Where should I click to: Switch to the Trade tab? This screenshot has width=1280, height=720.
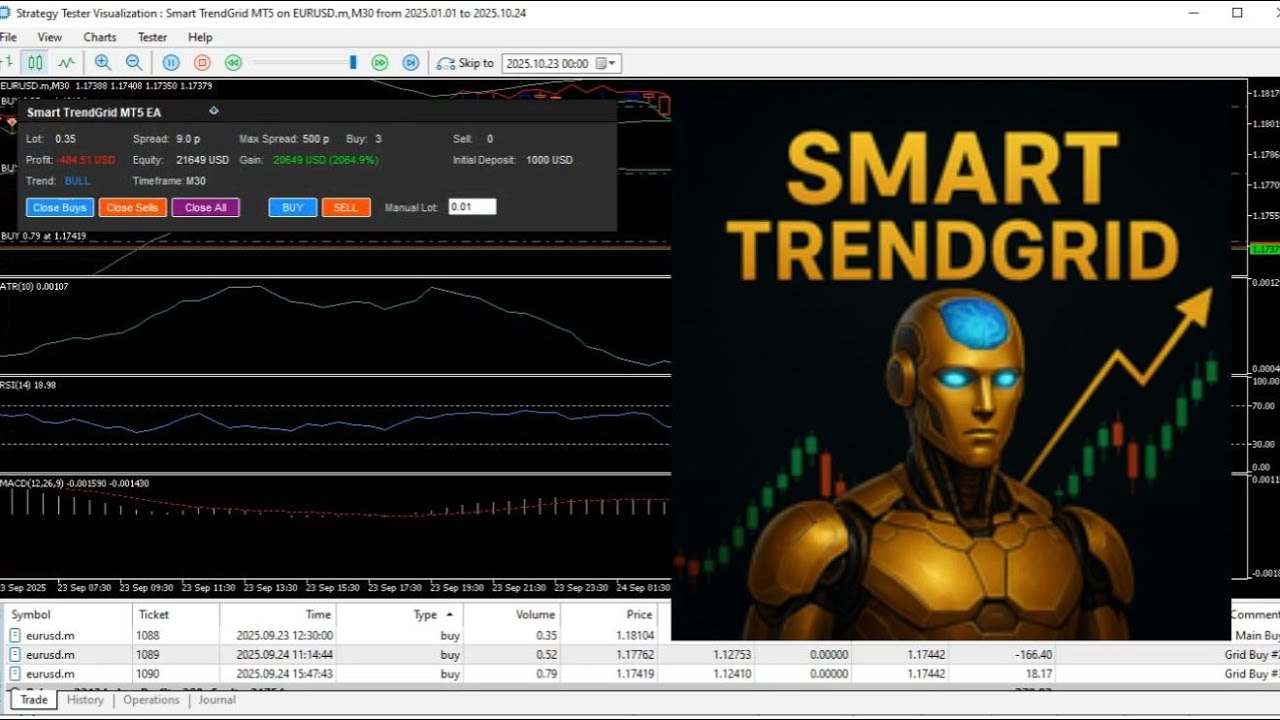tap(34, 700)
